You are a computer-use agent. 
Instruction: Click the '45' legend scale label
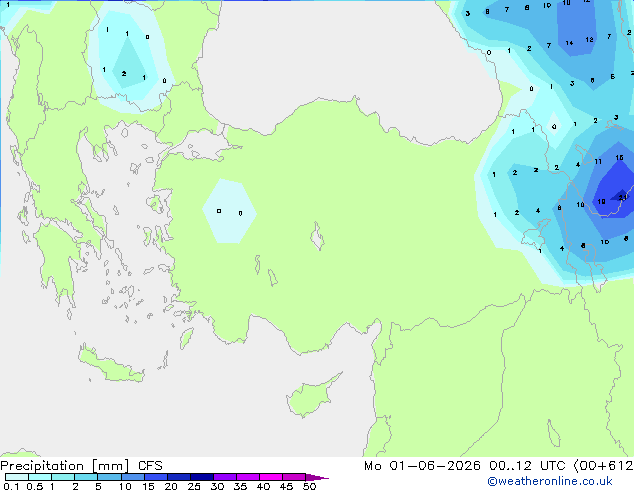click(x=286, y=486)
